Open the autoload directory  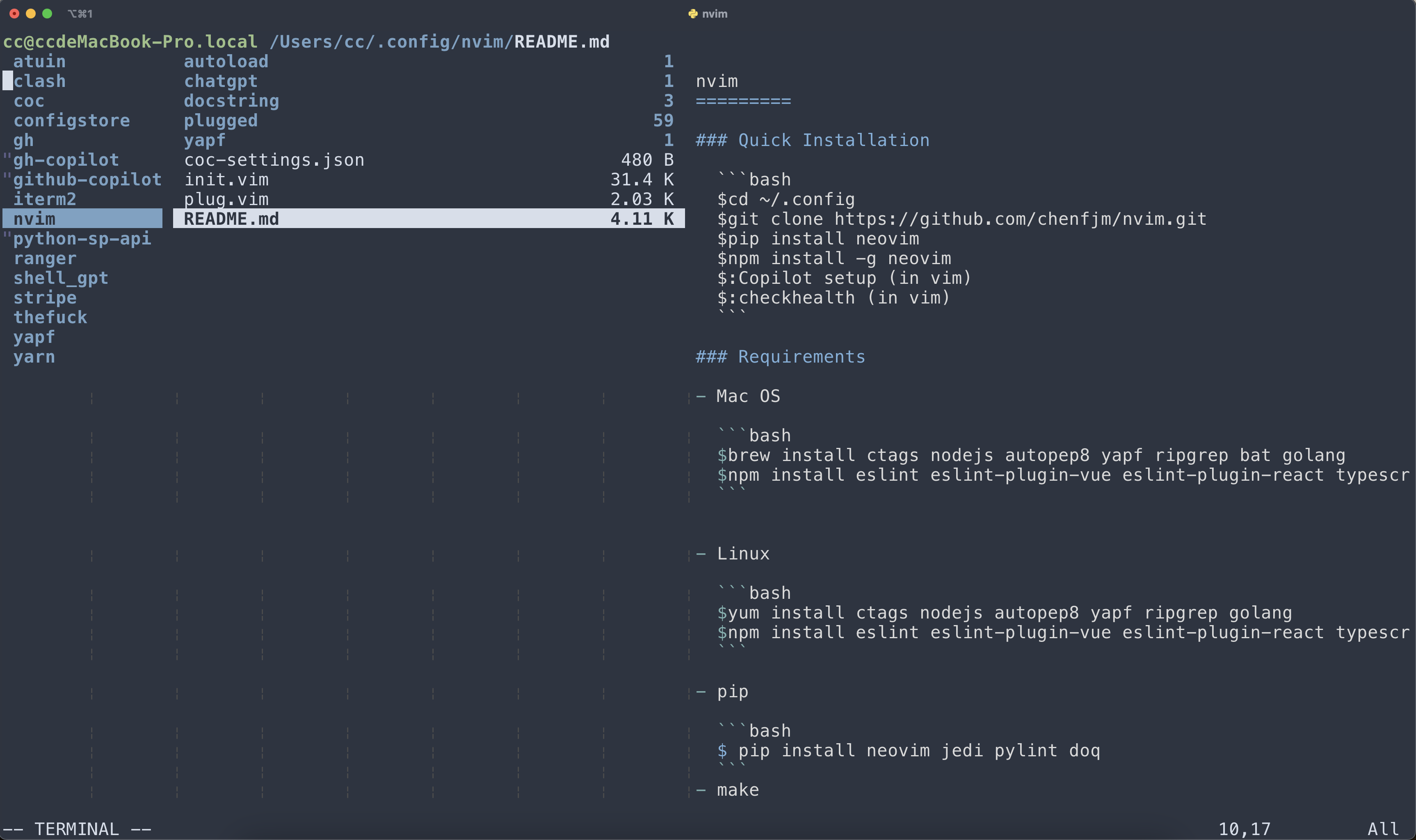coord(226,61)
